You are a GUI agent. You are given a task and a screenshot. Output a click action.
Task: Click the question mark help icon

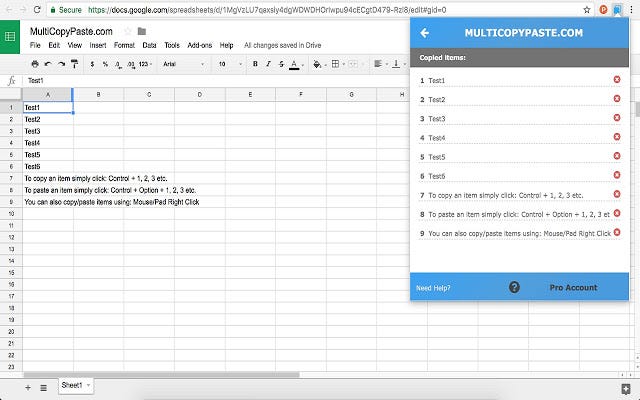(514, 287)
